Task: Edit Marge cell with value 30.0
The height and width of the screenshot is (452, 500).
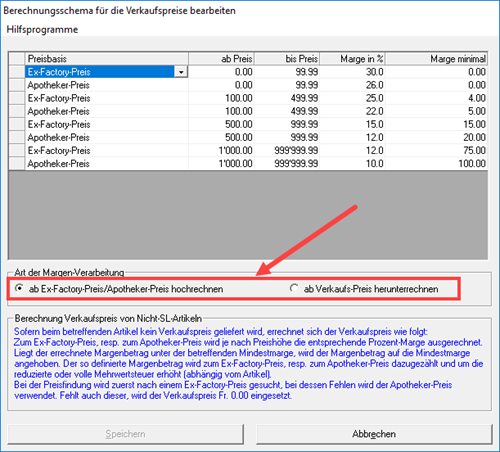Action: [353, 72]
